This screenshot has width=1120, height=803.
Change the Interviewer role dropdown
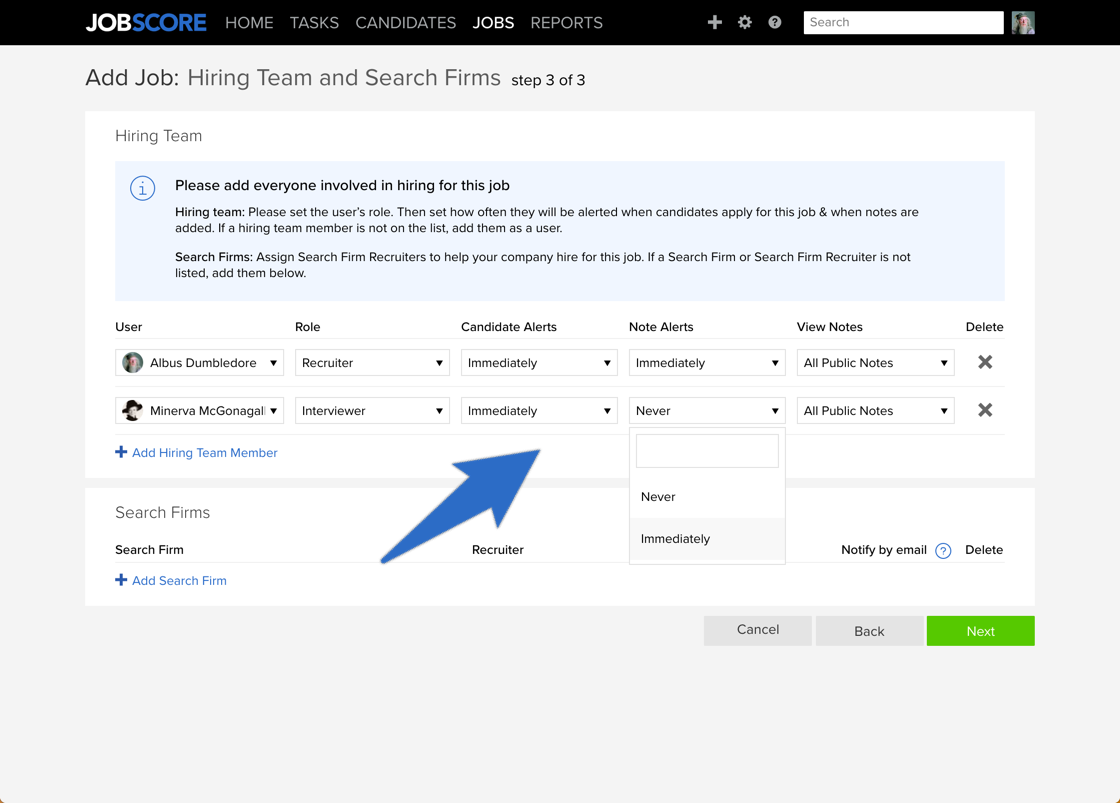(x=372, y=411)
